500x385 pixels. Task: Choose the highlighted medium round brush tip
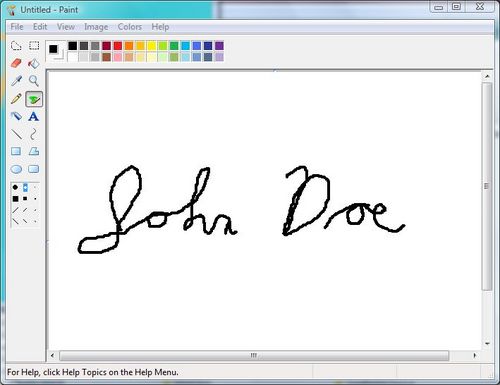pos(25,188)
